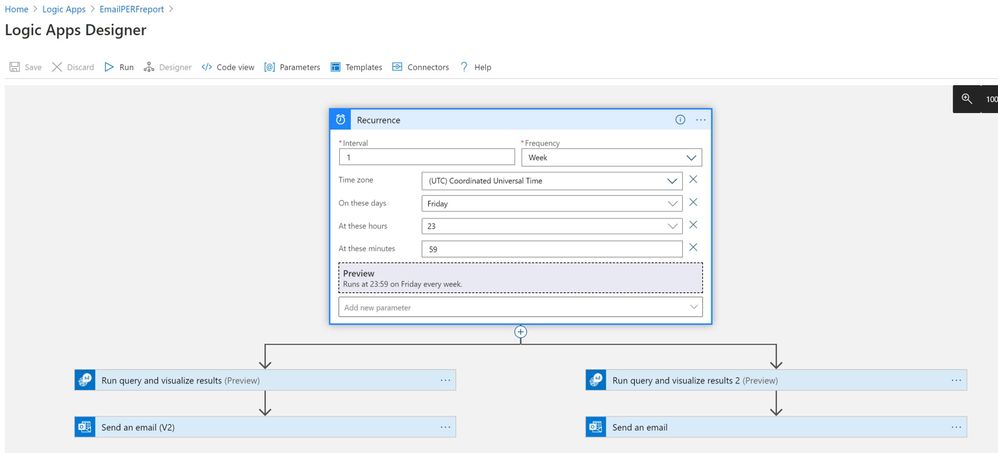Expand Run query and visualize results step
This screenshot has height=453, width=998.
pos(265,380)
